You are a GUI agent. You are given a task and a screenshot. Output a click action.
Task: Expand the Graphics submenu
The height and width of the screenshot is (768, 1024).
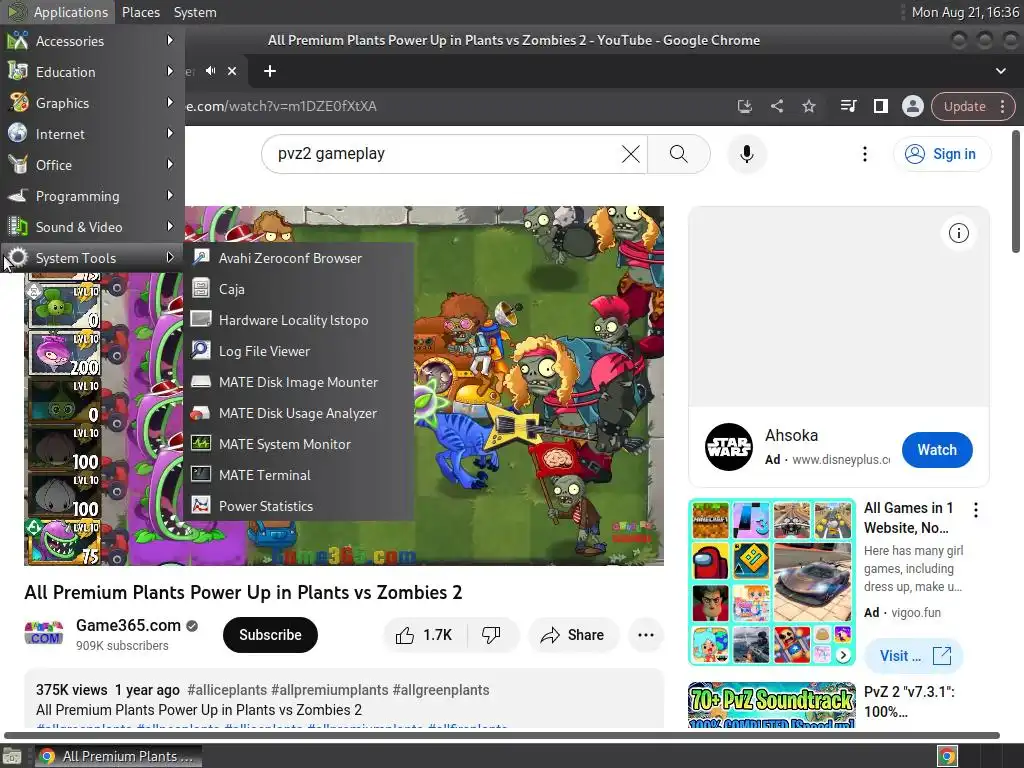[92, 103]
